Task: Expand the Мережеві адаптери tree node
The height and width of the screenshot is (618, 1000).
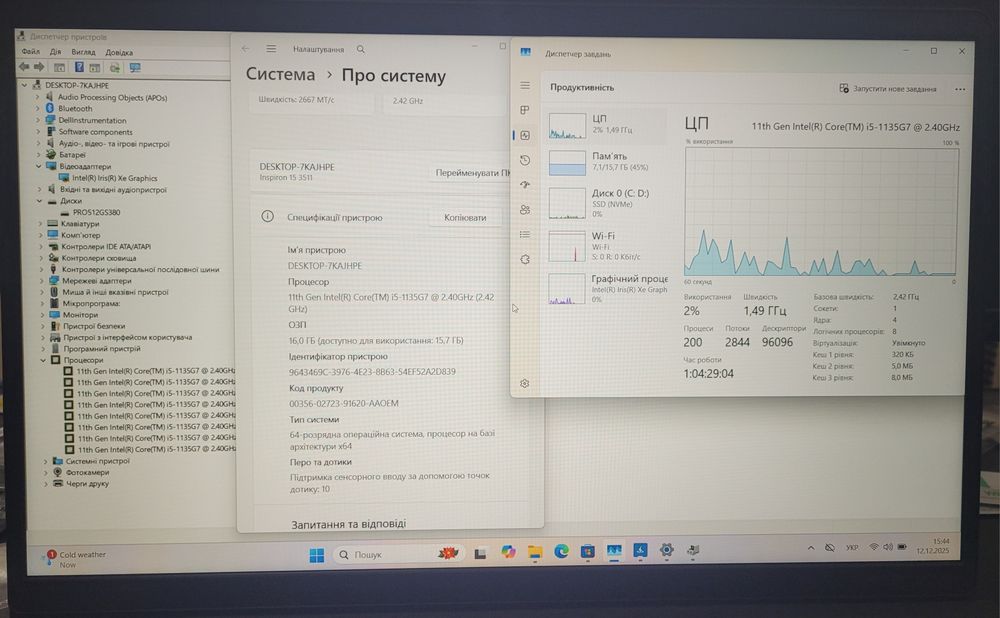Action: coord(41,281)
